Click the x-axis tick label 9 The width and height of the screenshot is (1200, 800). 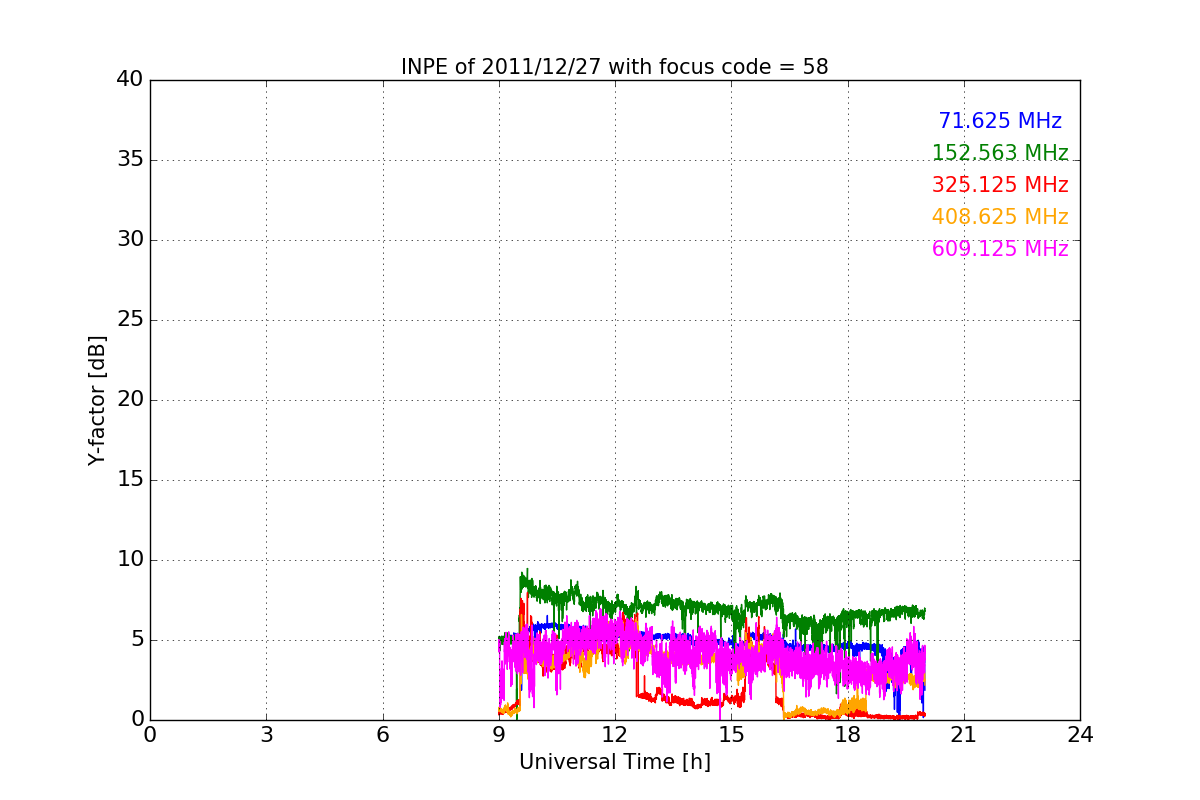[499, 735]
